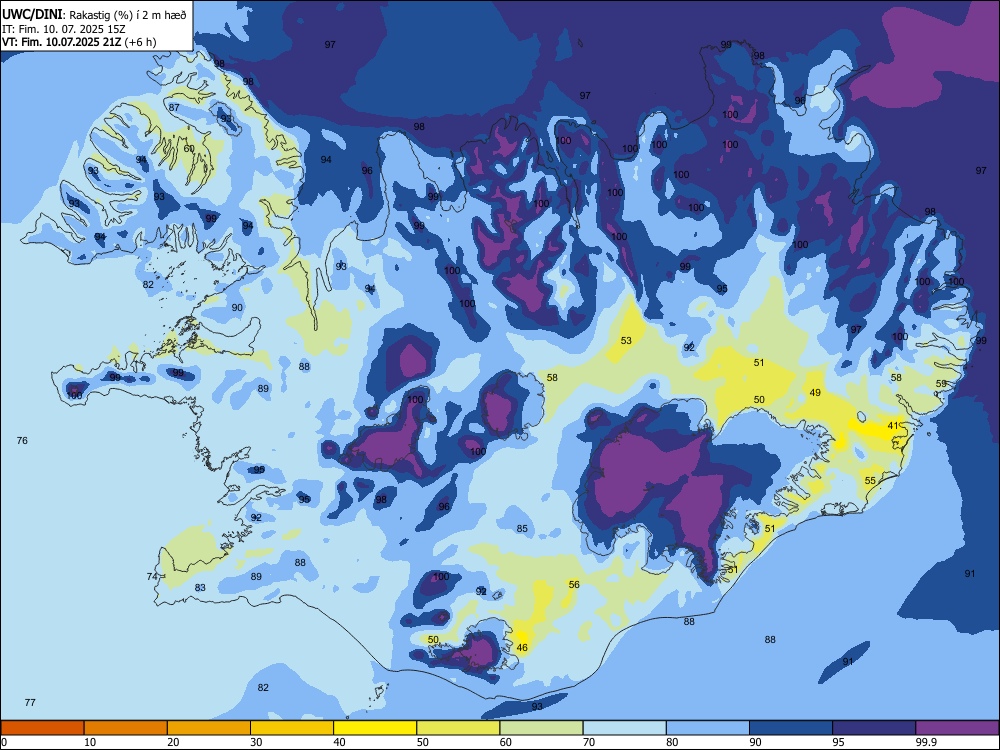Click the legend scale label '30'

pos(256,742)
